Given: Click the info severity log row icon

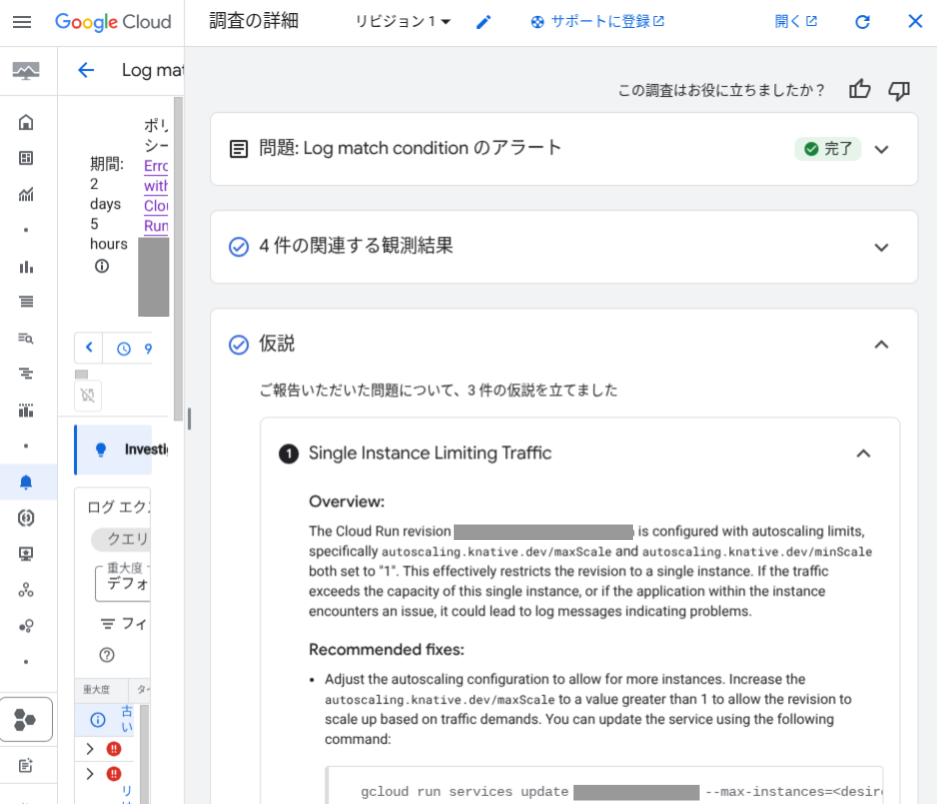Looking at the screenshot, I should click(x=98, y=720).
